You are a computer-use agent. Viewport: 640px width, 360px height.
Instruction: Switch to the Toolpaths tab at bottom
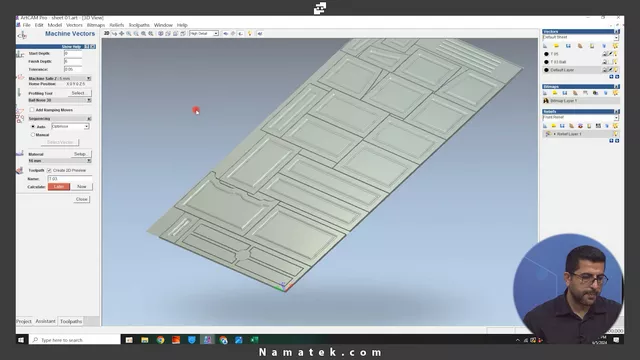click(x=71, y=322)
